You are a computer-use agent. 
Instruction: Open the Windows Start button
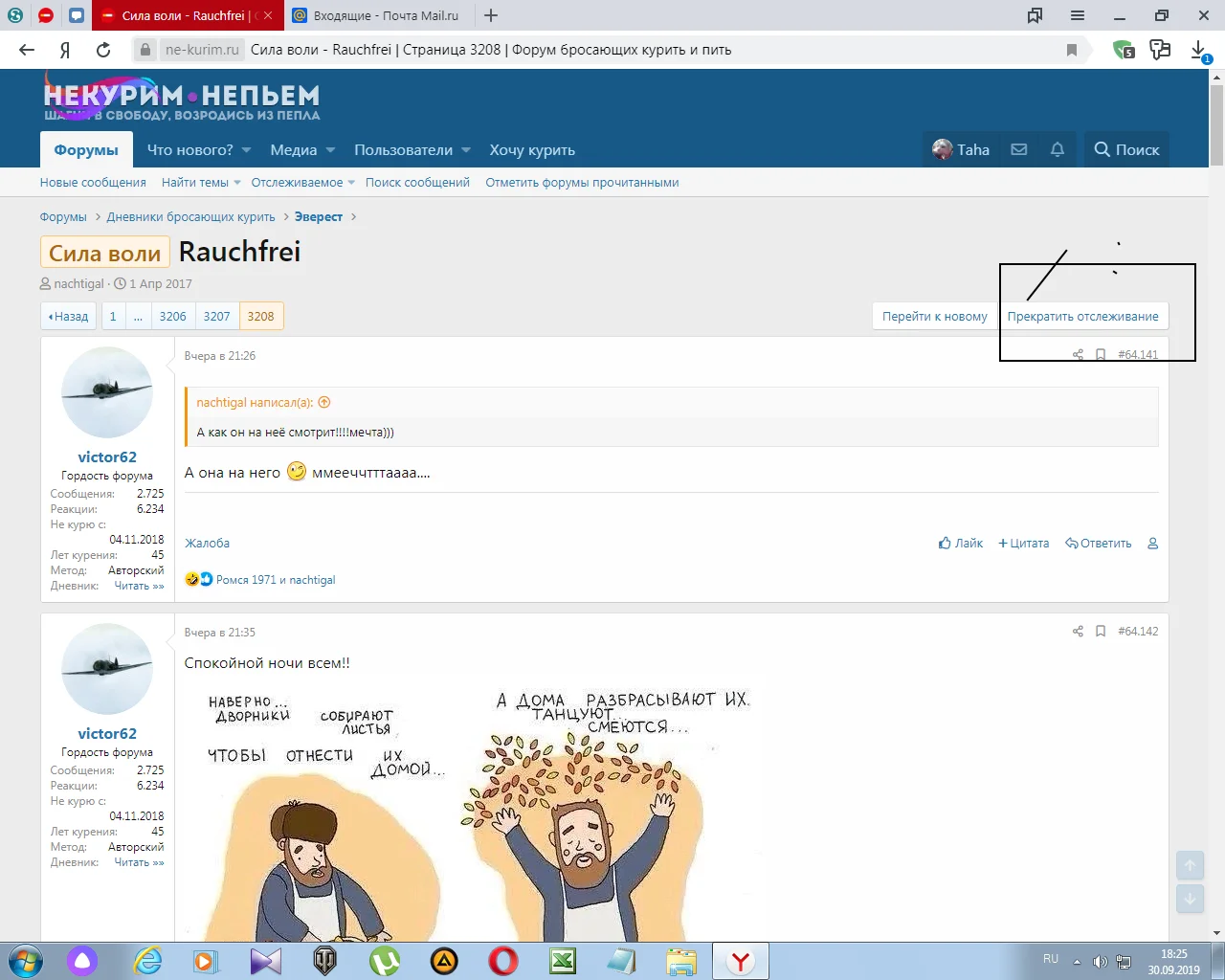pos(23,961)
